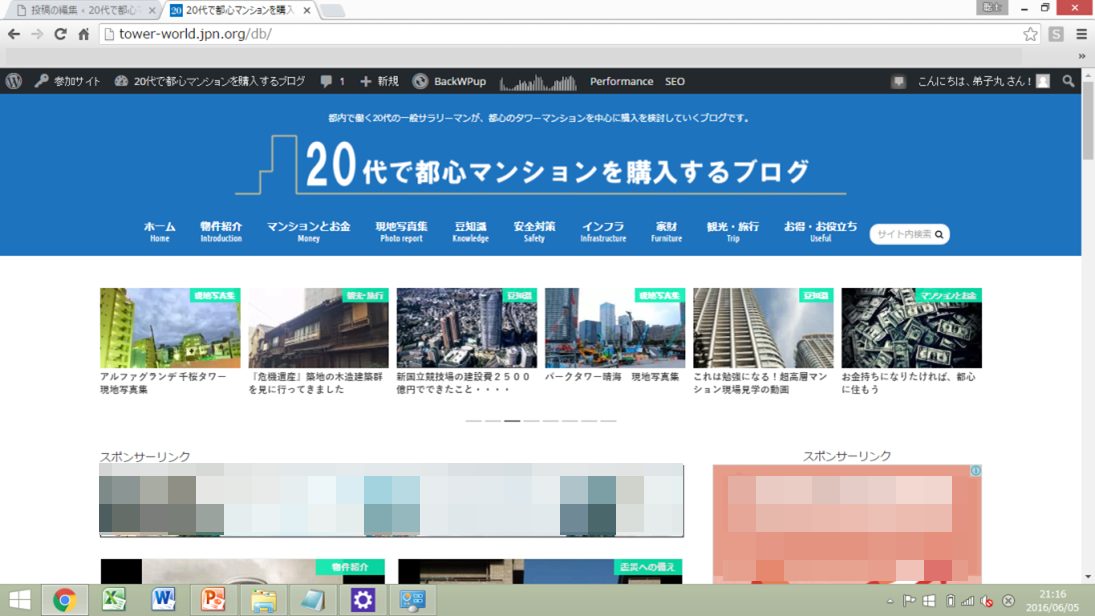Image resolution: width=1095 pixels, height=616 pixels.
Task: Click the site search magnifier button
Action: pos(939,234)
